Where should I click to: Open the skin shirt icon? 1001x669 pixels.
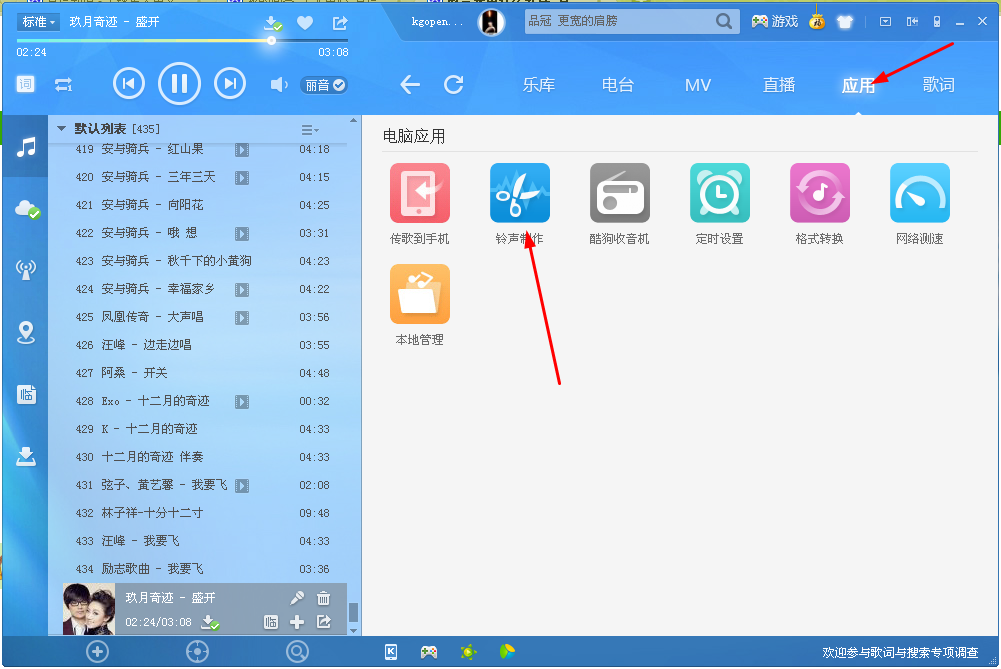coord(845,22)
